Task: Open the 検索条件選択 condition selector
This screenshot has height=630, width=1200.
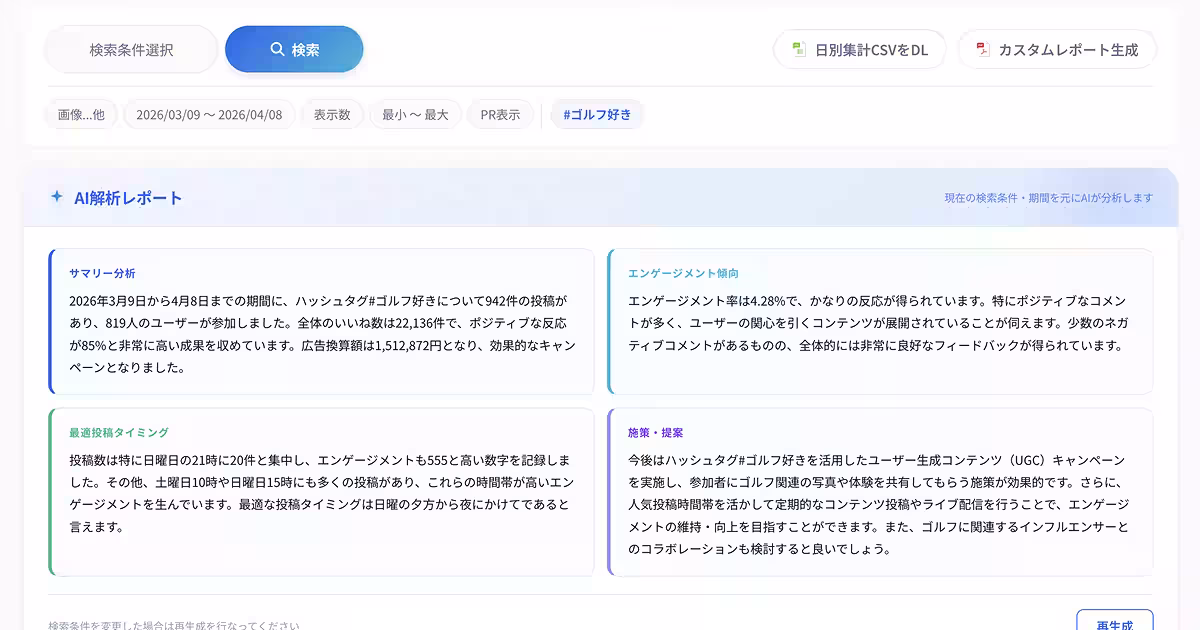Action: click(x=130, y=48)
